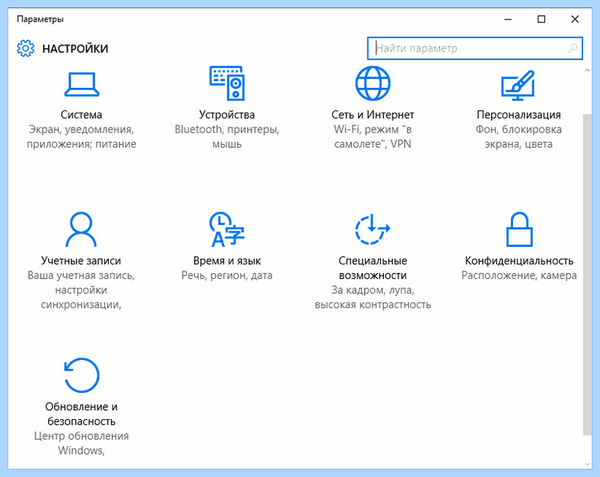Click the scroll up arrow of the scrollbar

pos(587,70)
